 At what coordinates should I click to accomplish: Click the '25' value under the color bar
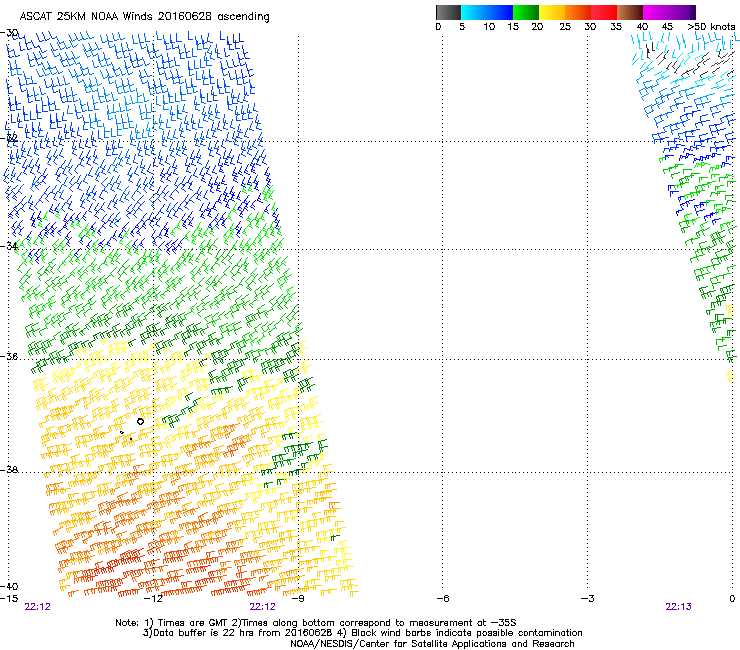565,27
